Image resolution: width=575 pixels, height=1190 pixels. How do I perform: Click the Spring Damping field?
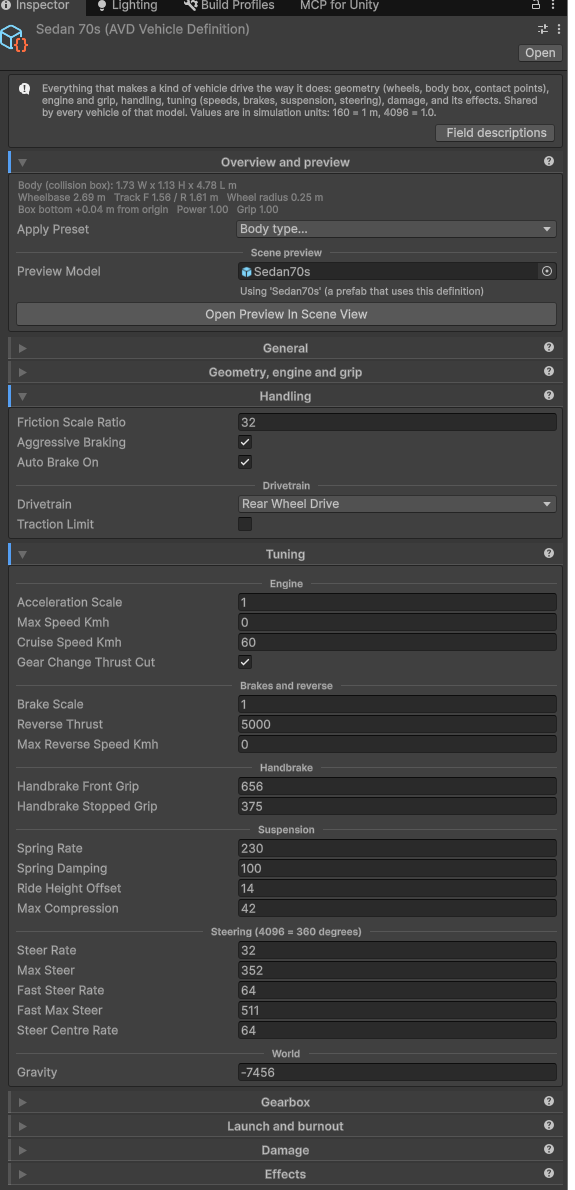click(397, 868)
